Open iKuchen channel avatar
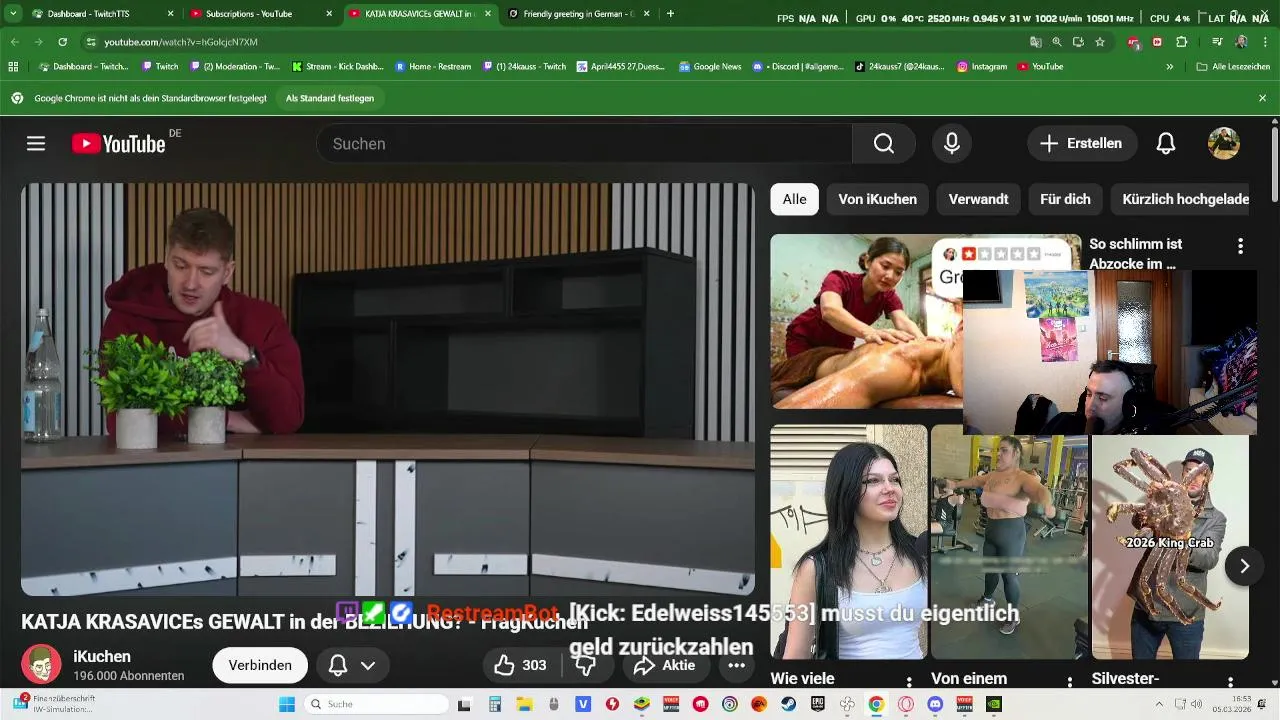This screenshot has height=720, width=1280. [x=41, y=665]
